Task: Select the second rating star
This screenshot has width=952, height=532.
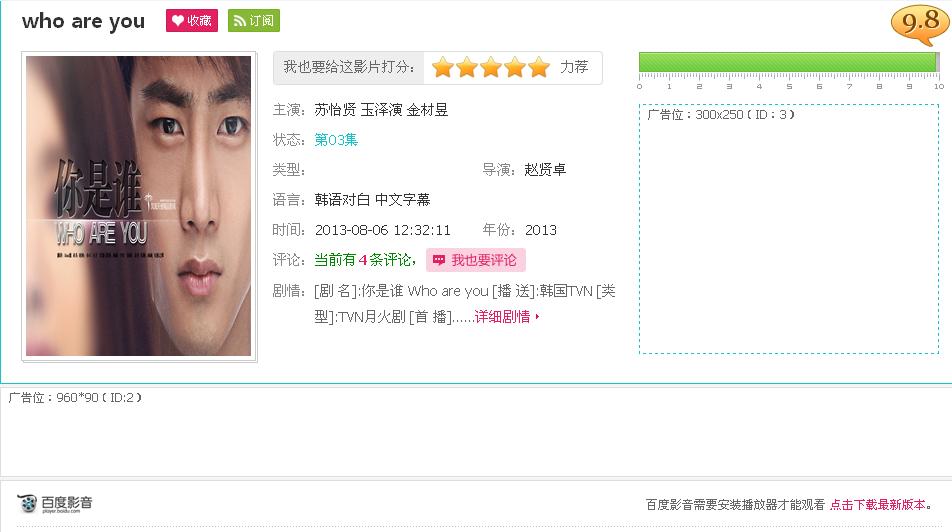Action: (x=467, y=67)
